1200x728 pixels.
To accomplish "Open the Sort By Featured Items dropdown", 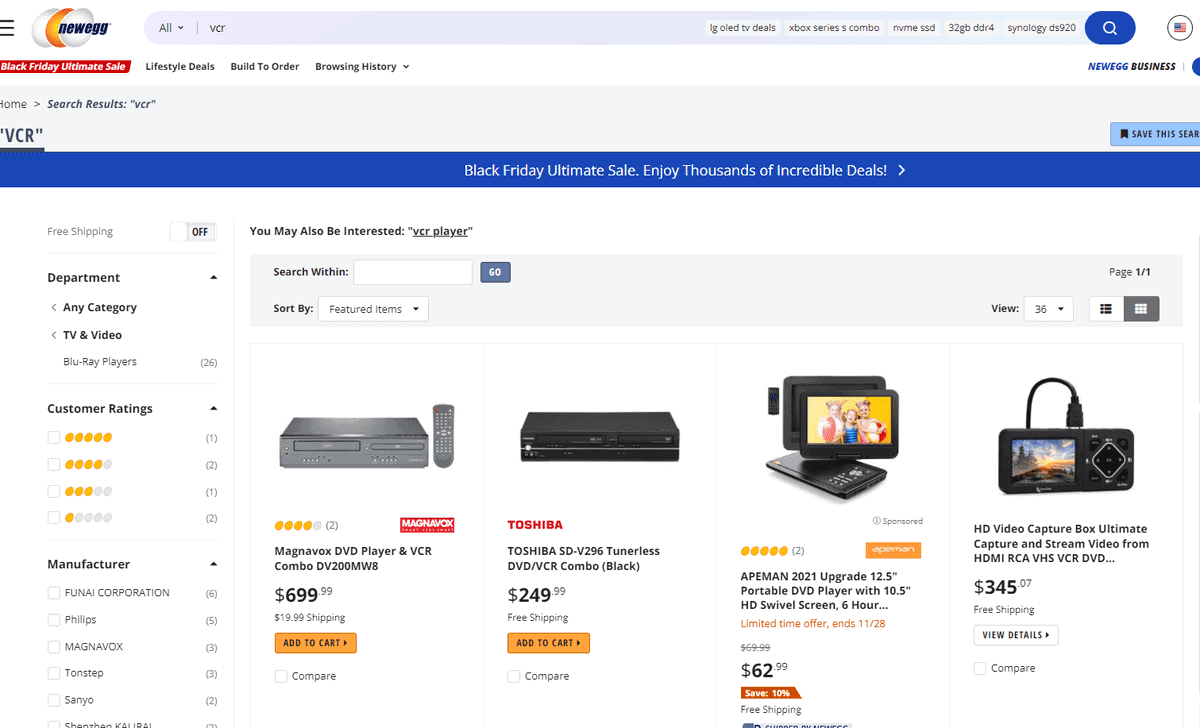I will (x=373, y=308).
